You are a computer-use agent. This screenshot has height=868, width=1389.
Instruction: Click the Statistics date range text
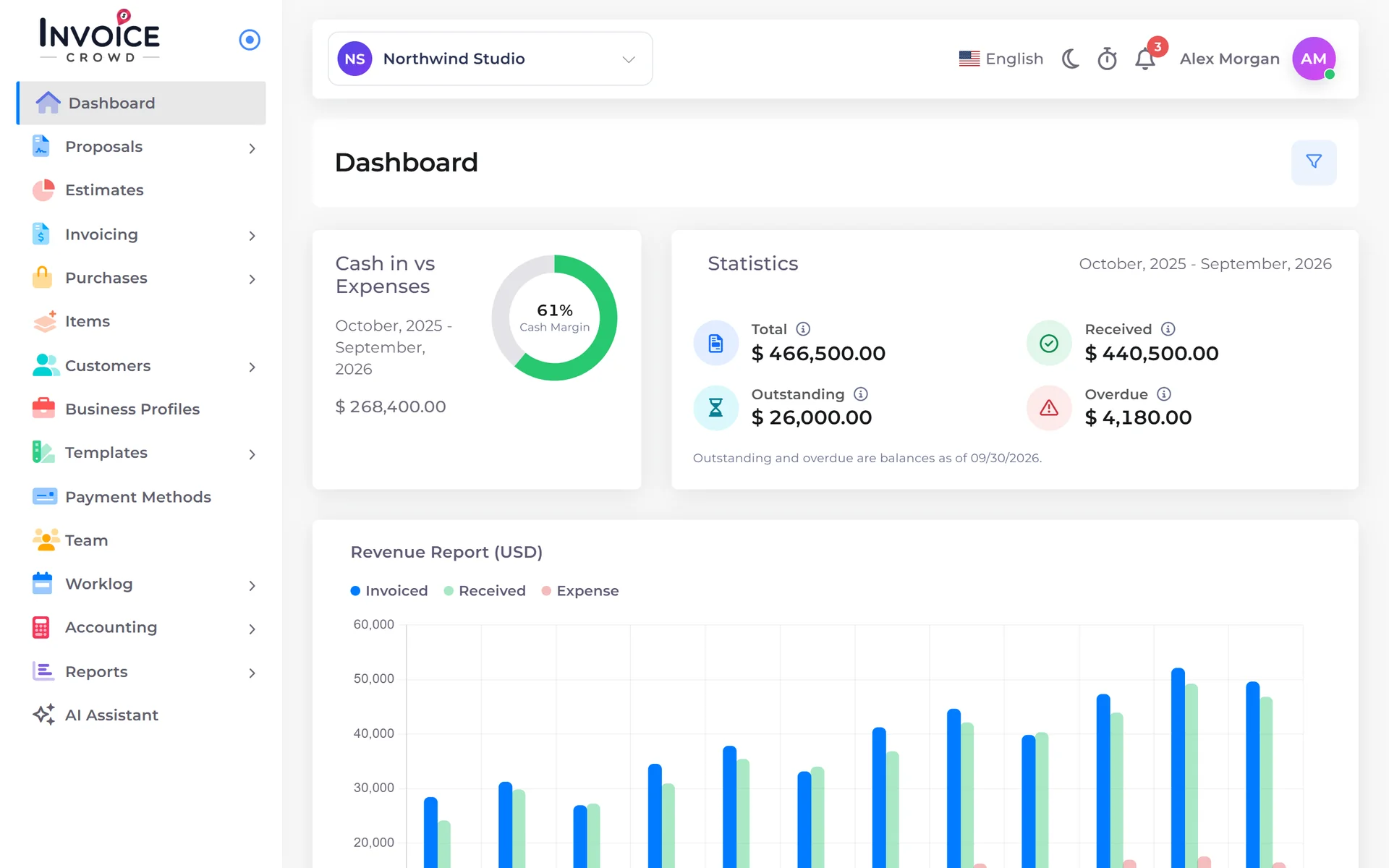pos(1205,264)
